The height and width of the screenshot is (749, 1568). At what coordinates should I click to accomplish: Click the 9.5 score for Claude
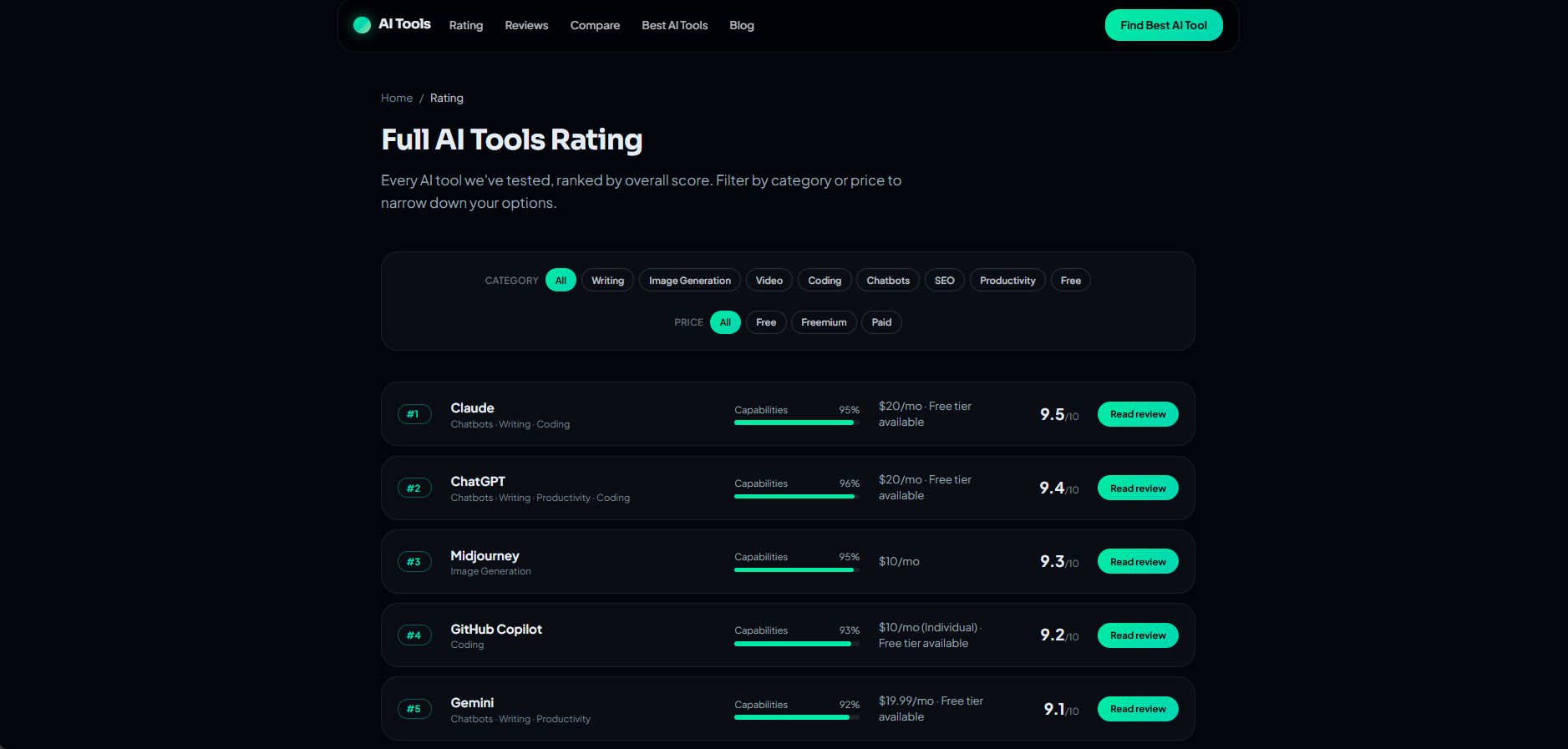coord(1059,414)
